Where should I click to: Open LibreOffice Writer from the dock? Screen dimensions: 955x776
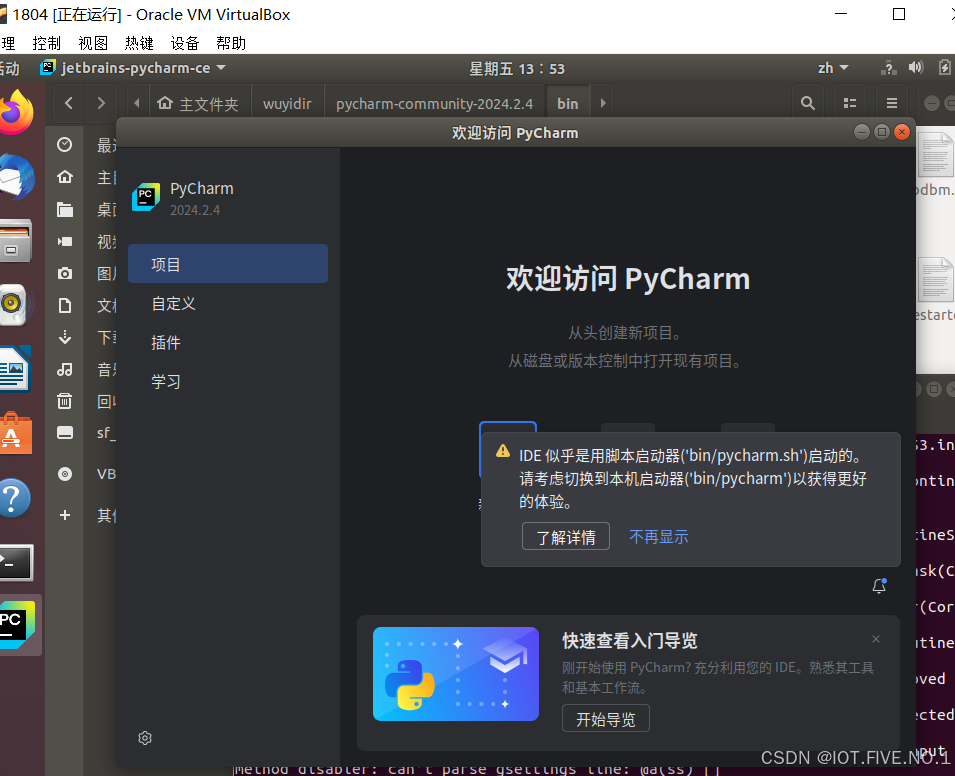point(15,369)
